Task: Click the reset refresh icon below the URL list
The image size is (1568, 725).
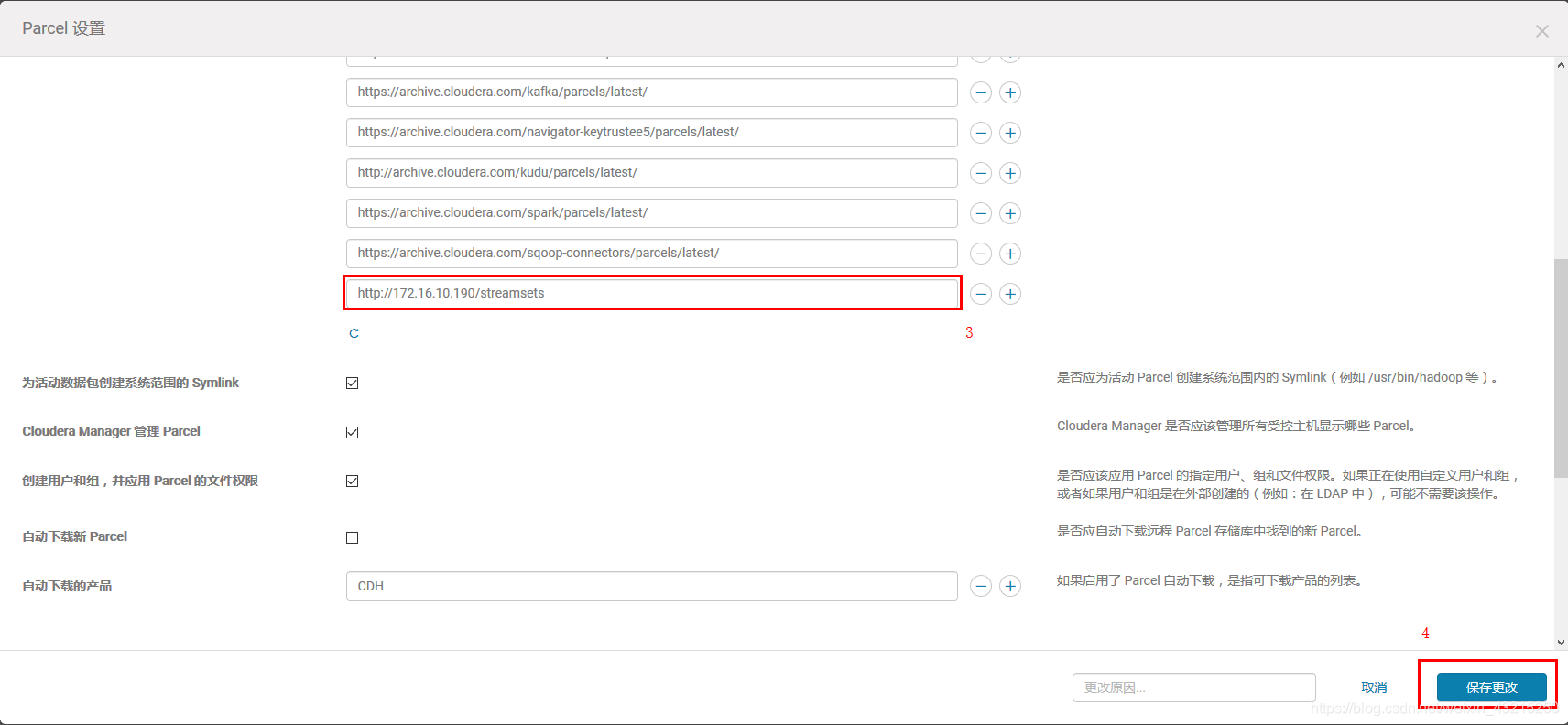Action: 354,333
